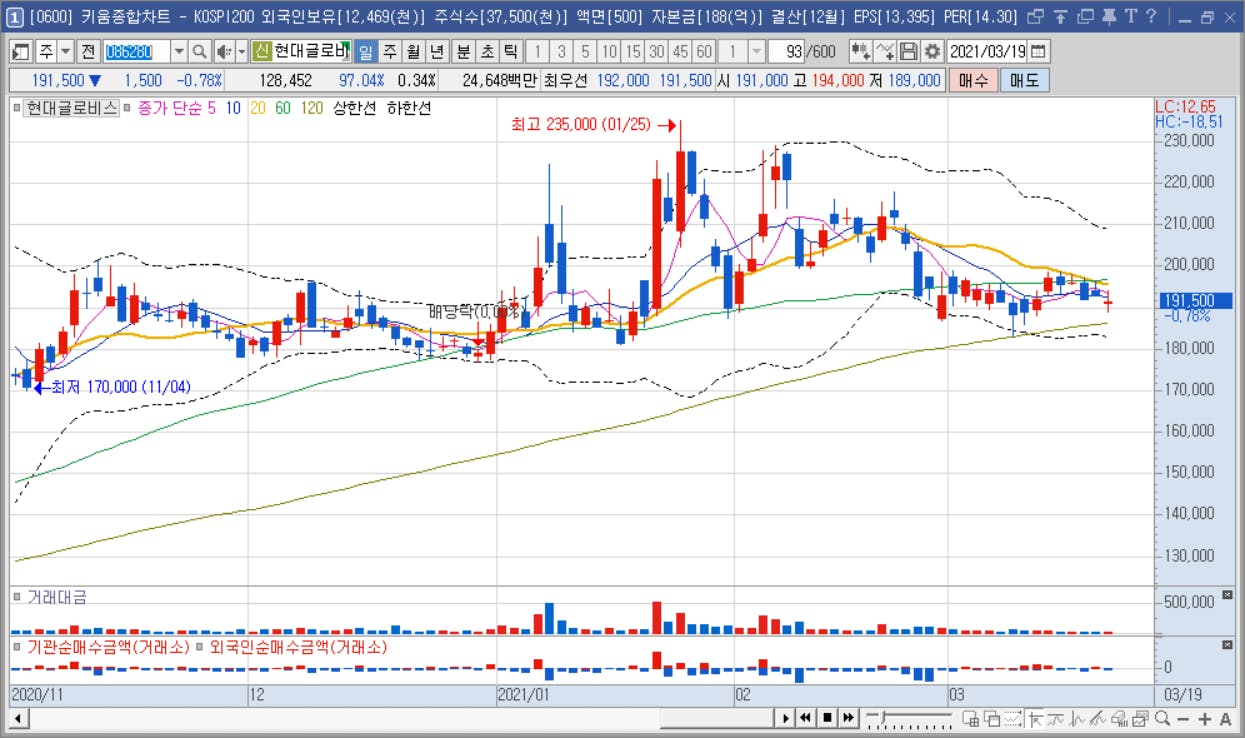Click the fast-forward playback button
Image resolution: width=1245 pixels, height=738 pixels.
pos(848,718)
